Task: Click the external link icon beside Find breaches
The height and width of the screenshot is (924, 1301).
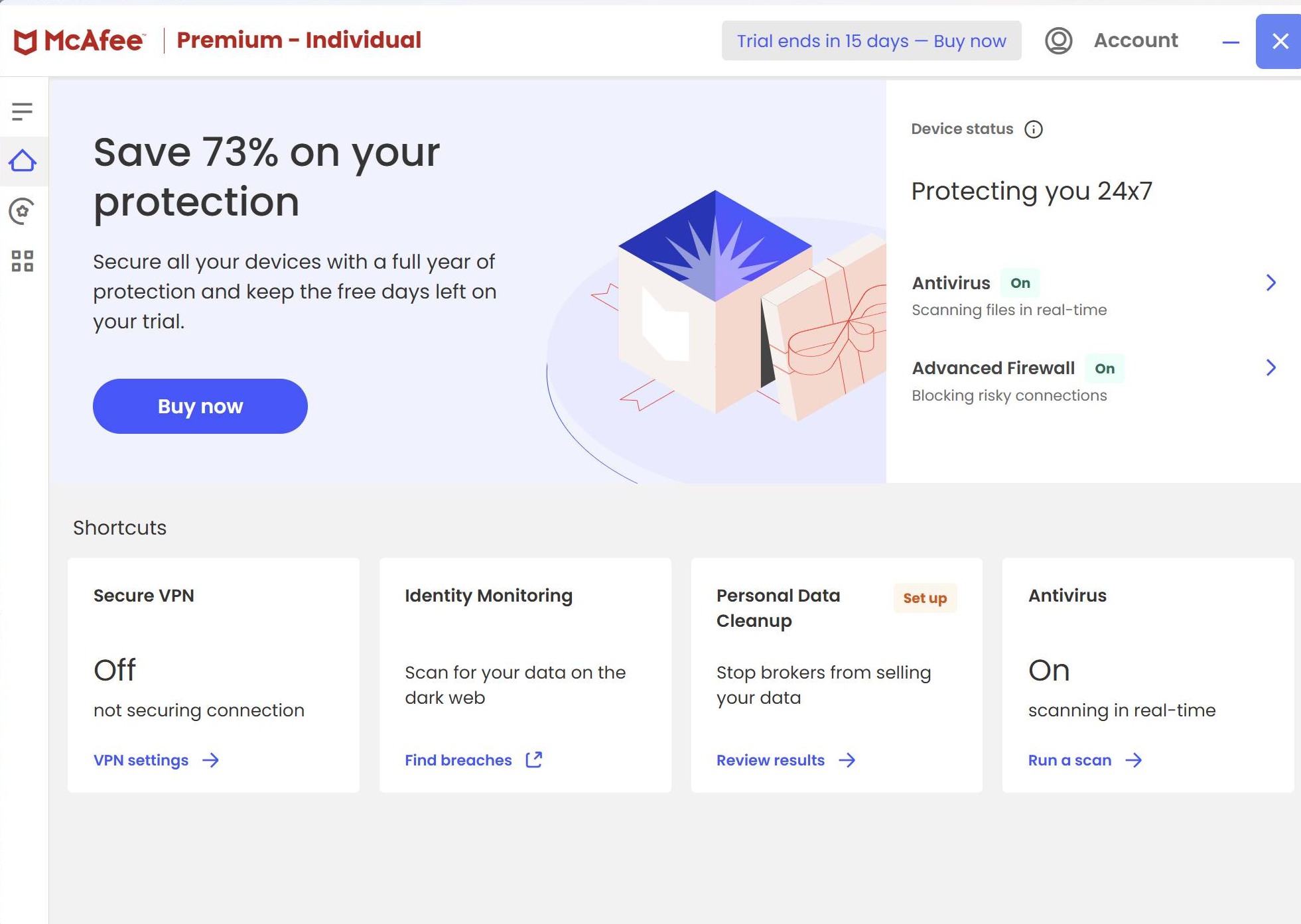Action: point(534,759)
